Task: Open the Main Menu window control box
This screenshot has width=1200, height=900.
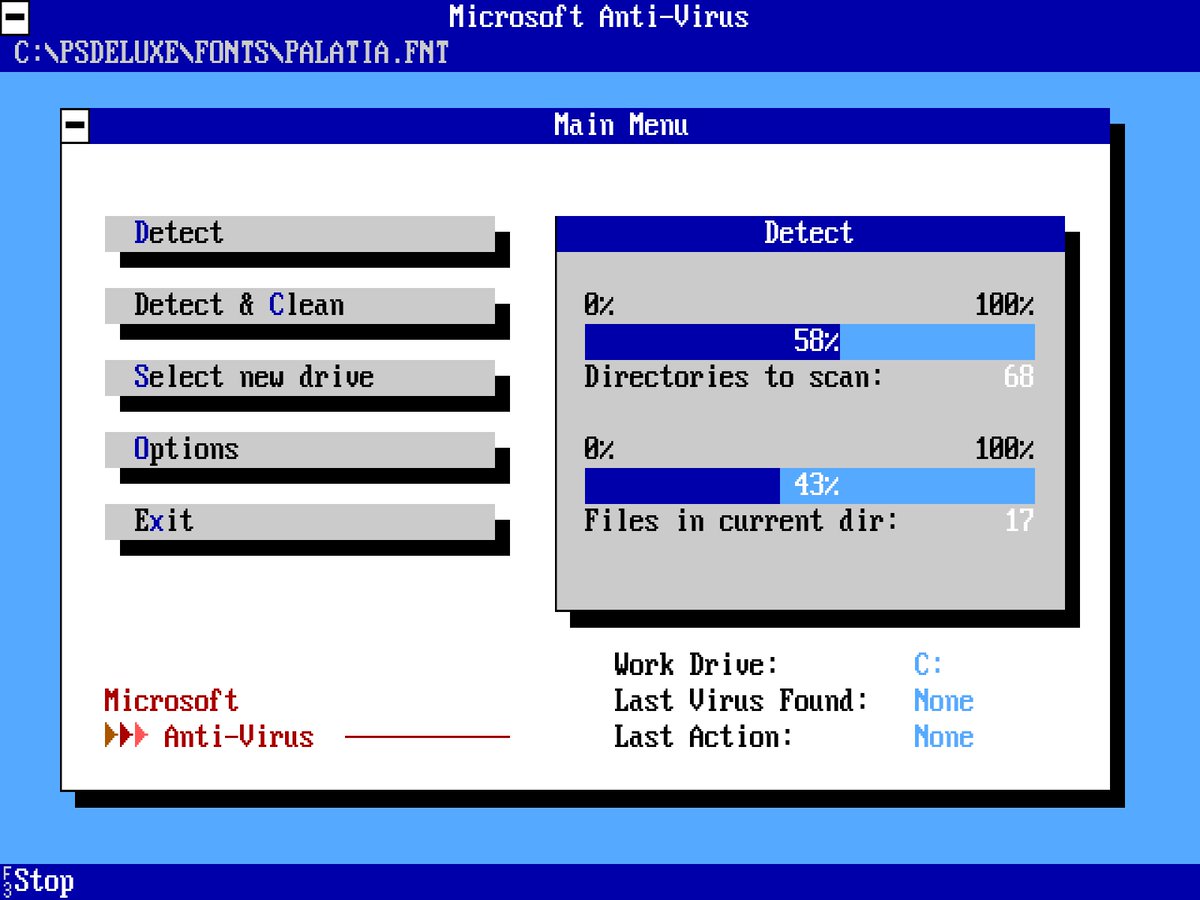Action: [75, 125]
